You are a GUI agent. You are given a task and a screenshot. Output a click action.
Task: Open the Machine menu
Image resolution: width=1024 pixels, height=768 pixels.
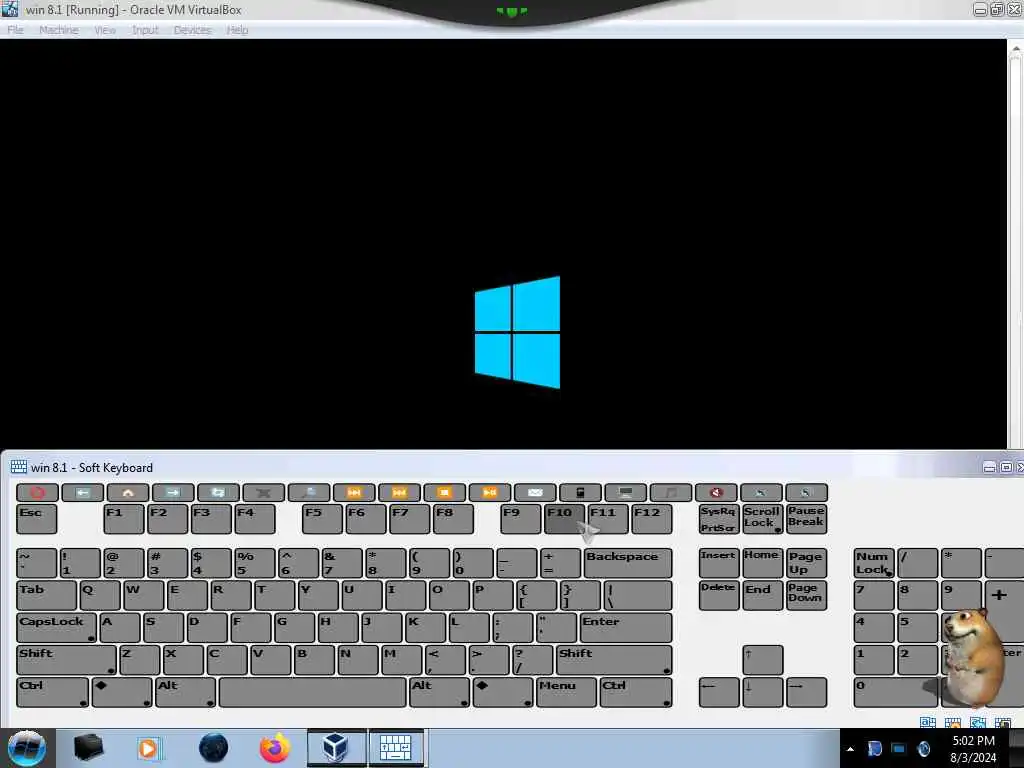pyautogui.click(x=59, y=30)
